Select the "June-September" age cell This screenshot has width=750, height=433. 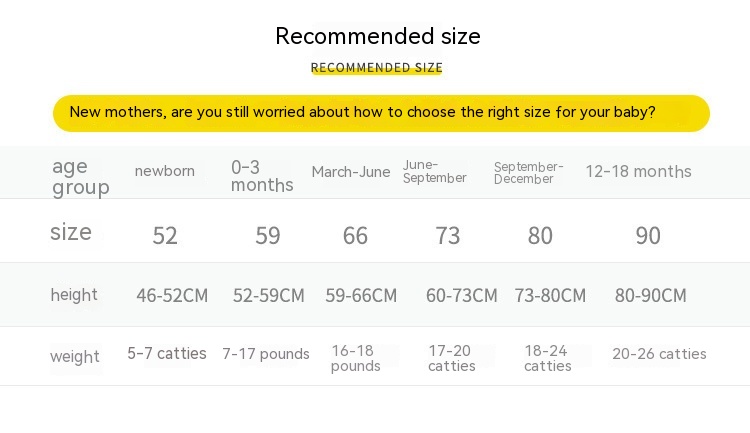point(435,171)
